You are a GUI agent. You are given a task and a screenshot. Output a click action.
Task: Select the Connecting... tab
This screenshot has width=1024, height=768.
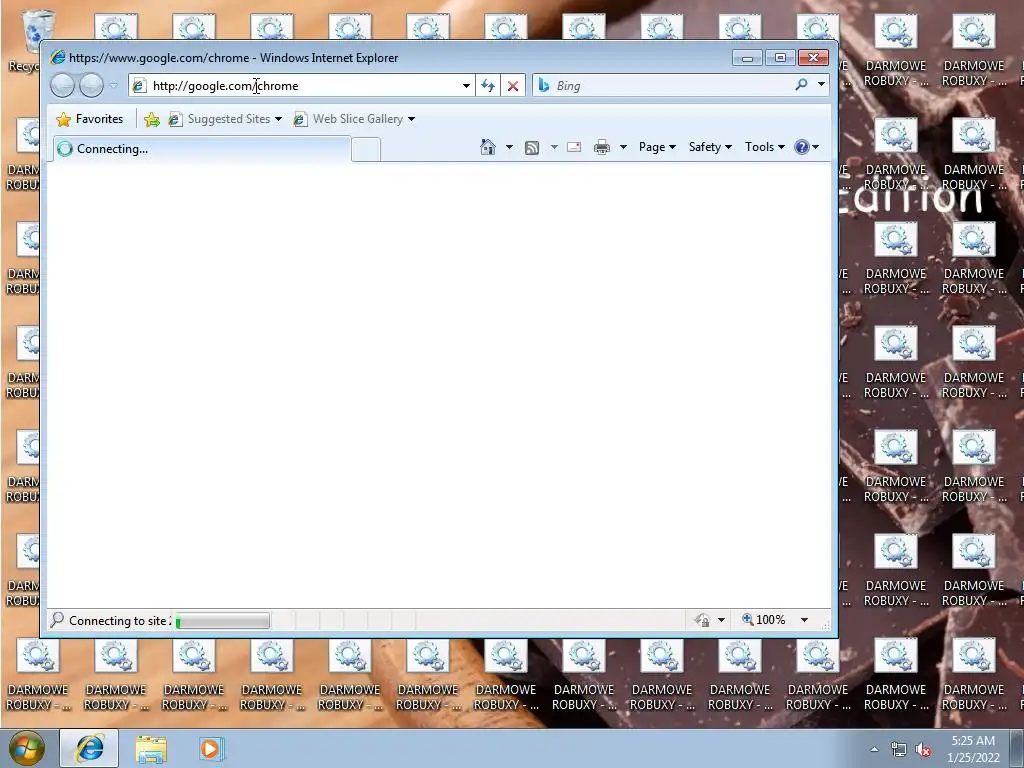pos(202,149)
